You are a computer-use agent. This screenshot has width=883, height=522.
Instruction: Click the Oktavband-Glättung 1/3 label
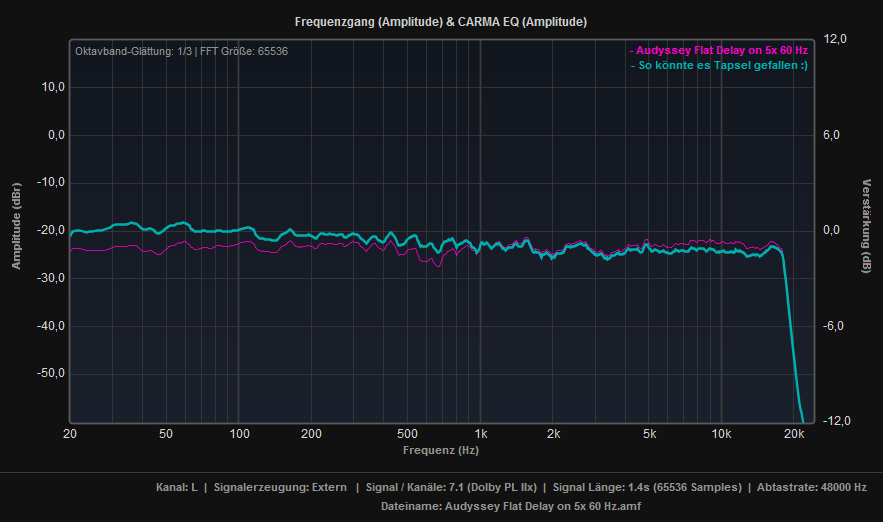135,51
